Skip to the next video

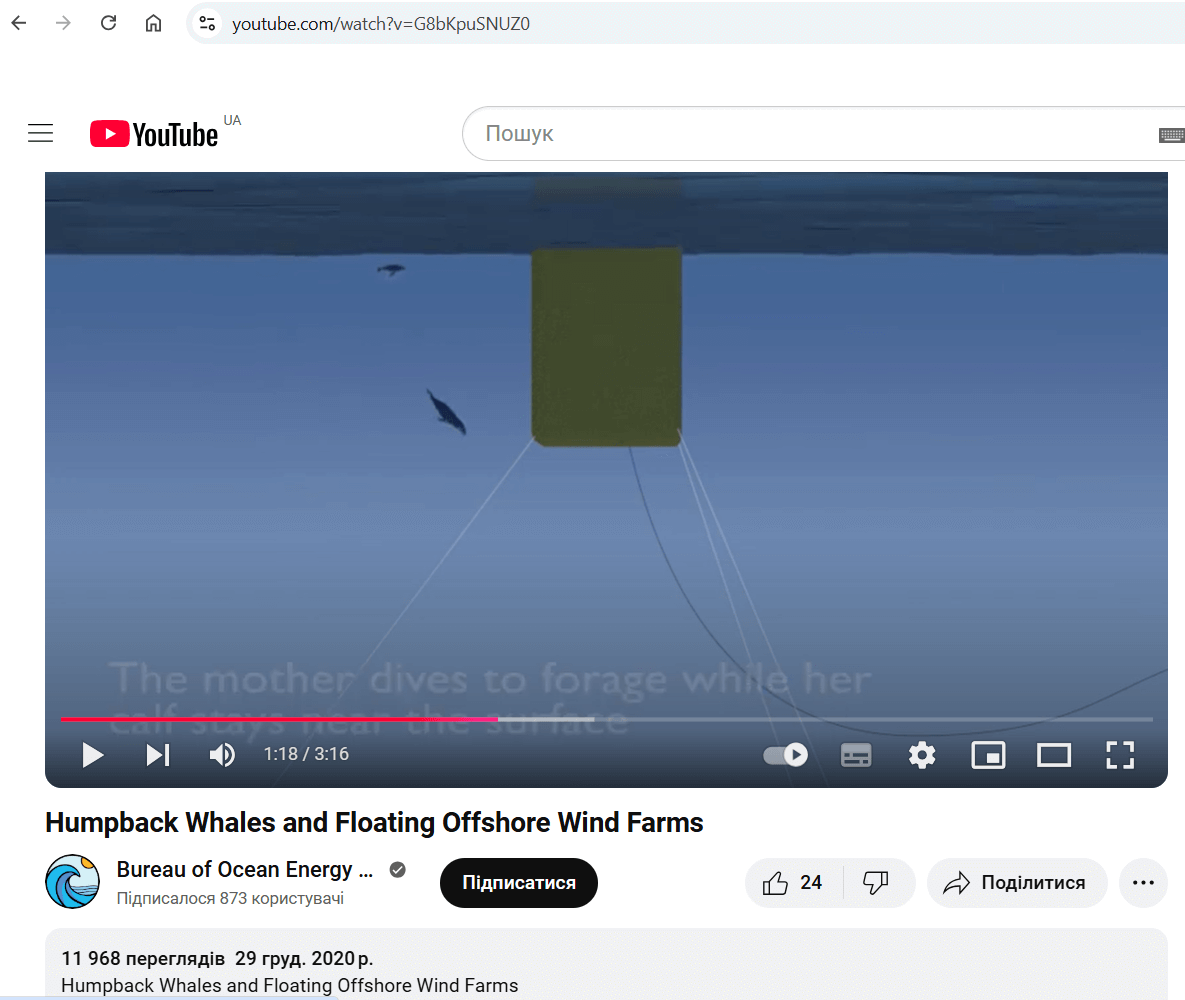[x=158, y=755]
